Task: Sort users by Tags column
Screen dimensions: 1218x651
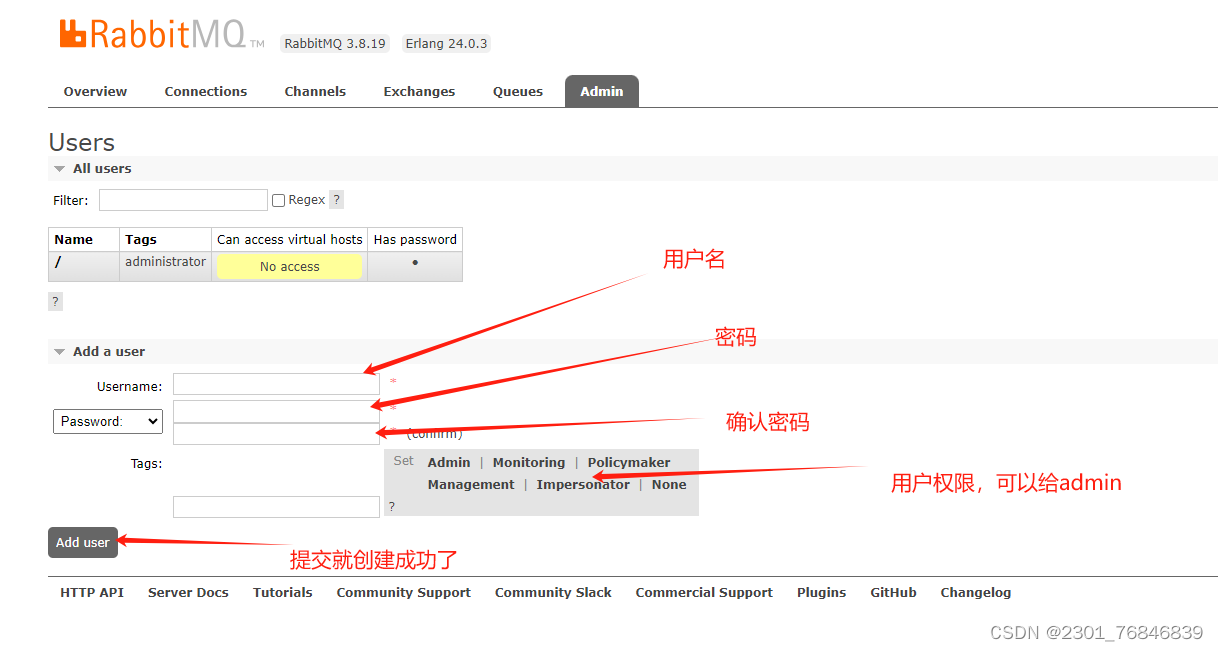Action: tap(141, 239)
